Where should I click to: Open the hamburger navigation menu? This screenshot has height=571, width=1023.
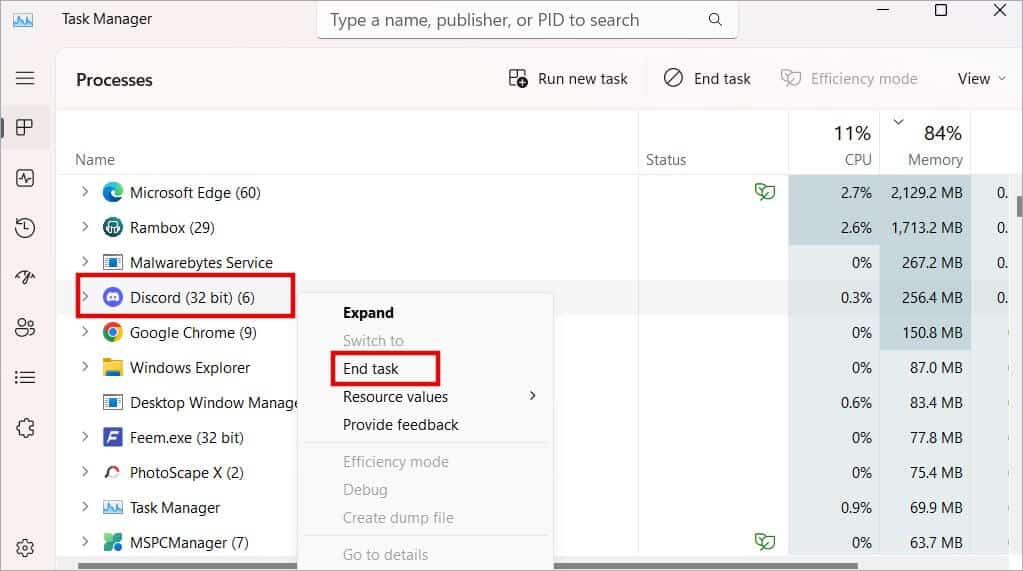click(x=25, y=78)
